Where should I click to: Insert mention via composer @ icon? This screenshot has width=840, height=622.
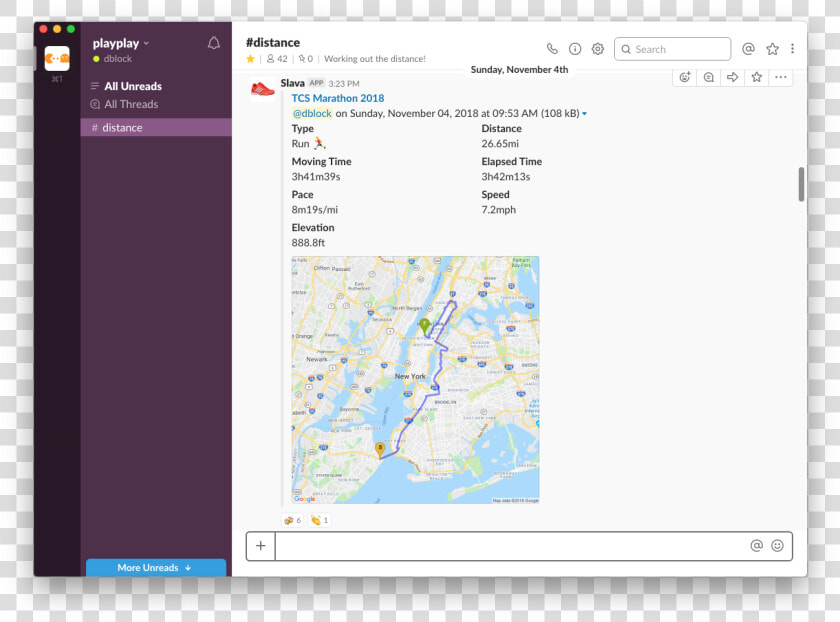tap(756, 545)
